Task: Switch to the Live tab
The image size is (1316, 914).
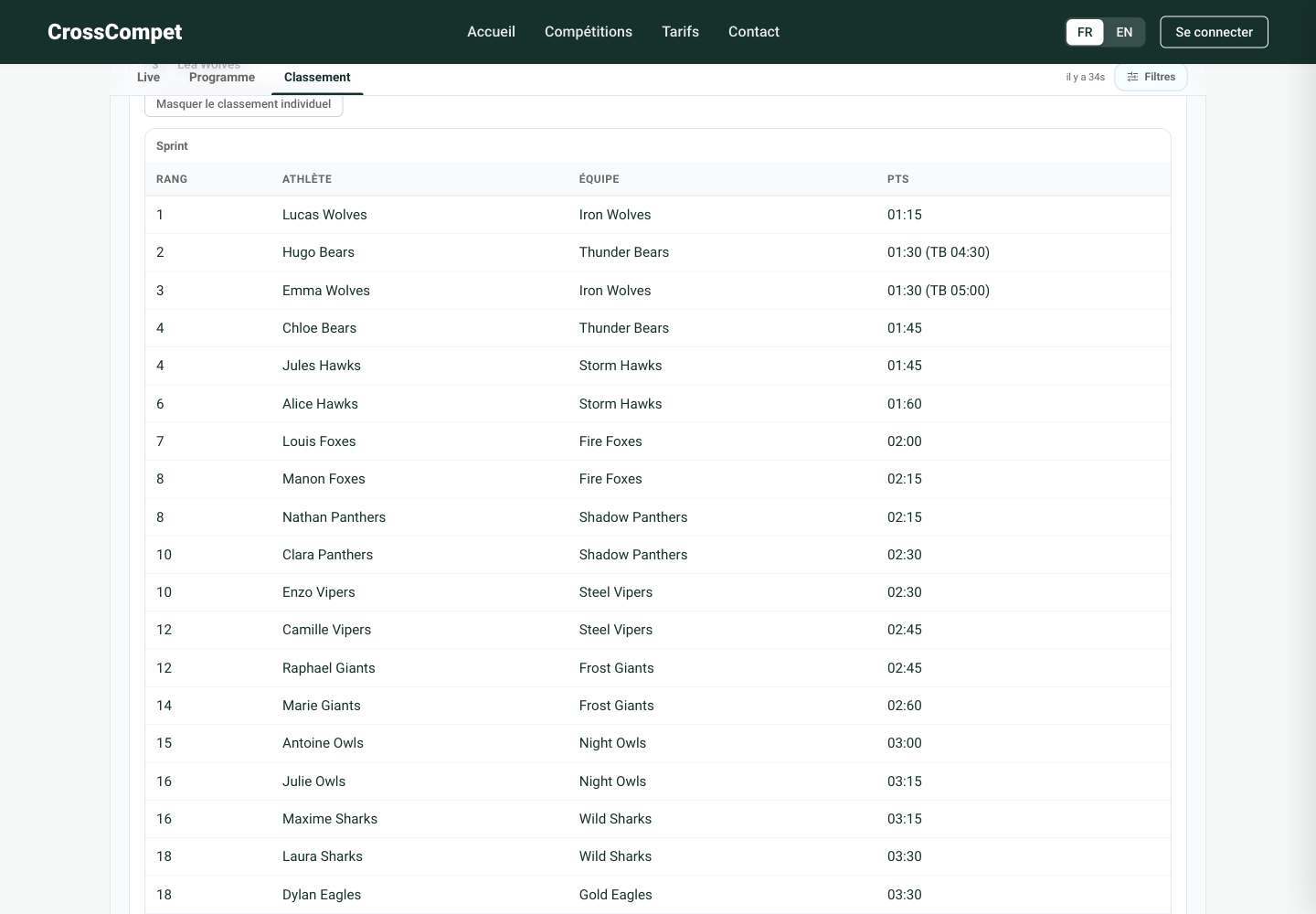Action: pos(148,78)
